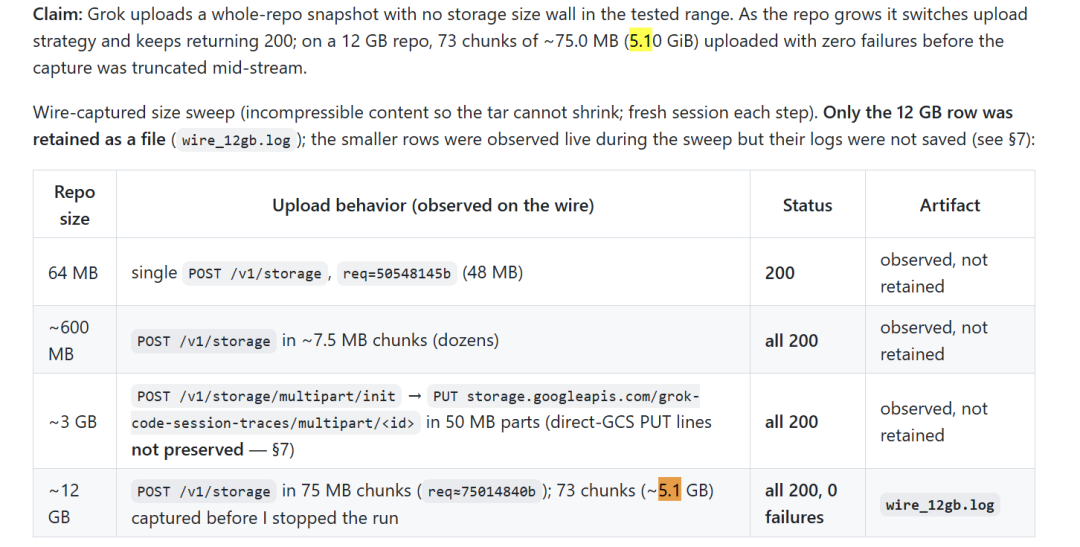Click the orange highlighted 5.1 in the table
The width and height of the screenshot is (1080, 547).
pyautogui.click(x=669, y=490)
